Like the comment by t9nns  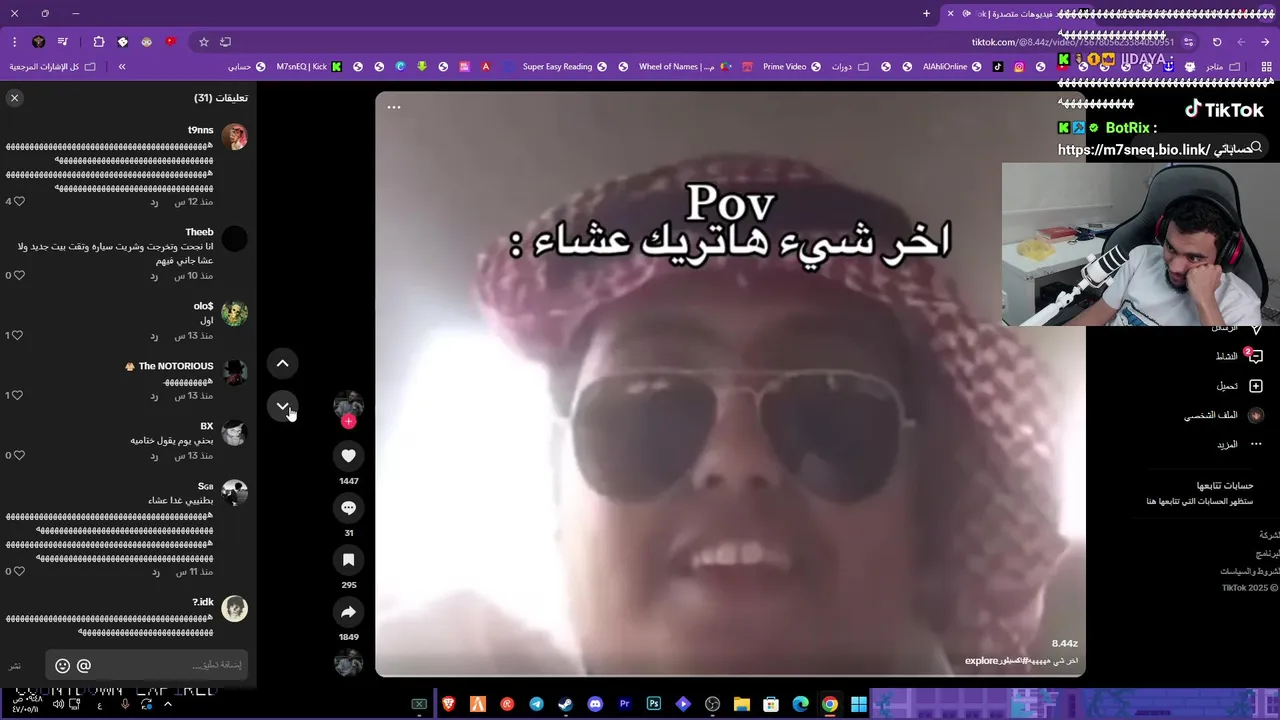(19, 201)
